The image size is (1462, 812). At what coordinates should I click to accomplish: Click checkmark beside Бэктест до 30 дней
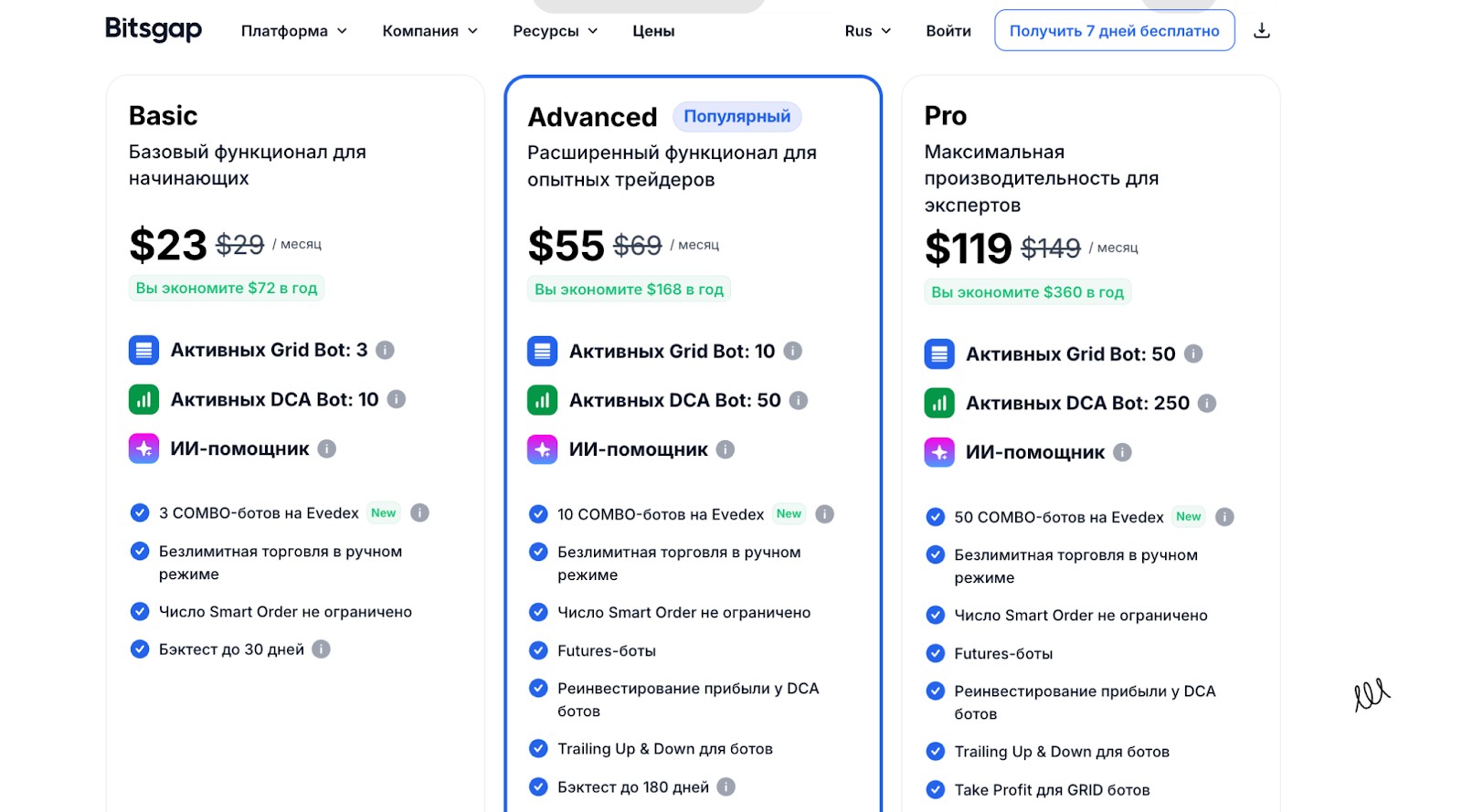[140, 649]
